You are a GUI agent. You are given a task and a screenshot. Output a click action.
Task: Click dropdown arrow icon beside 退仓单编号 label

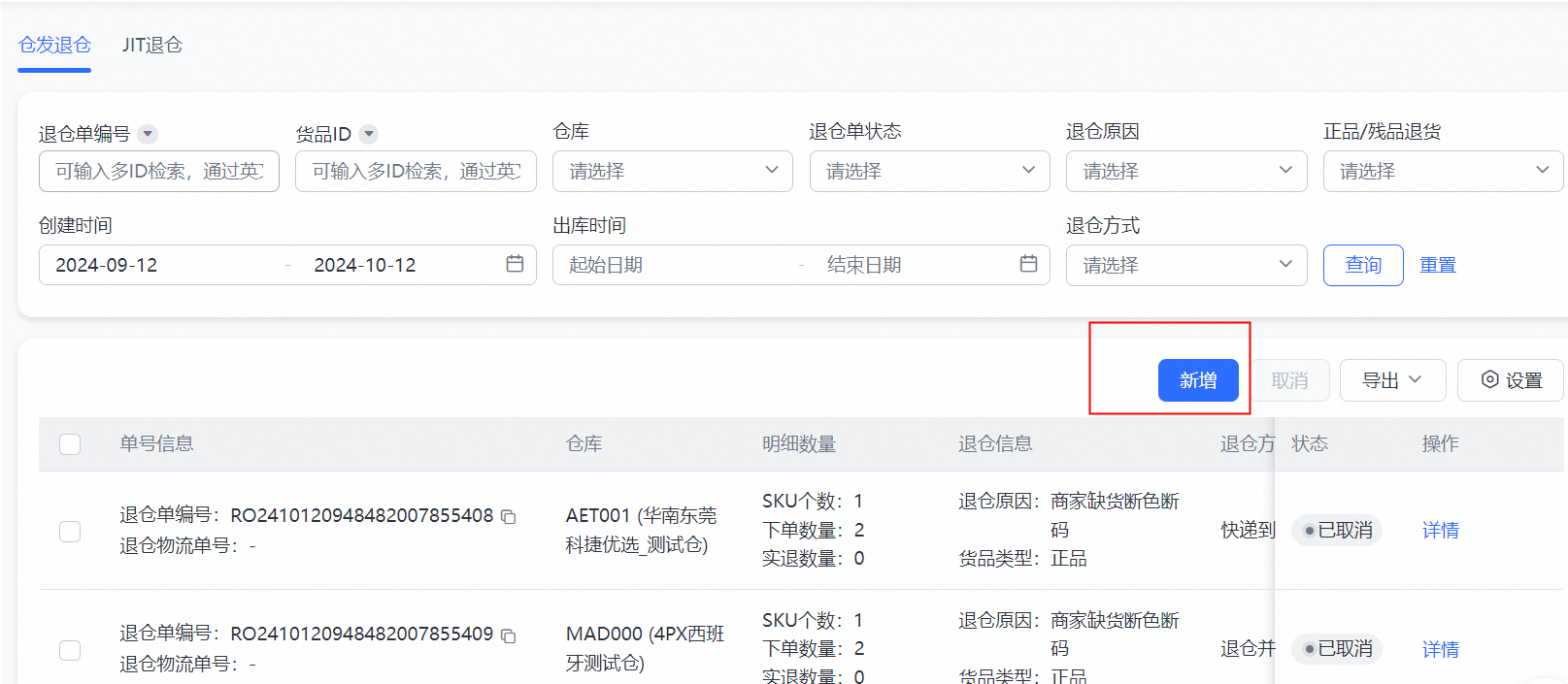click(148, 134)
